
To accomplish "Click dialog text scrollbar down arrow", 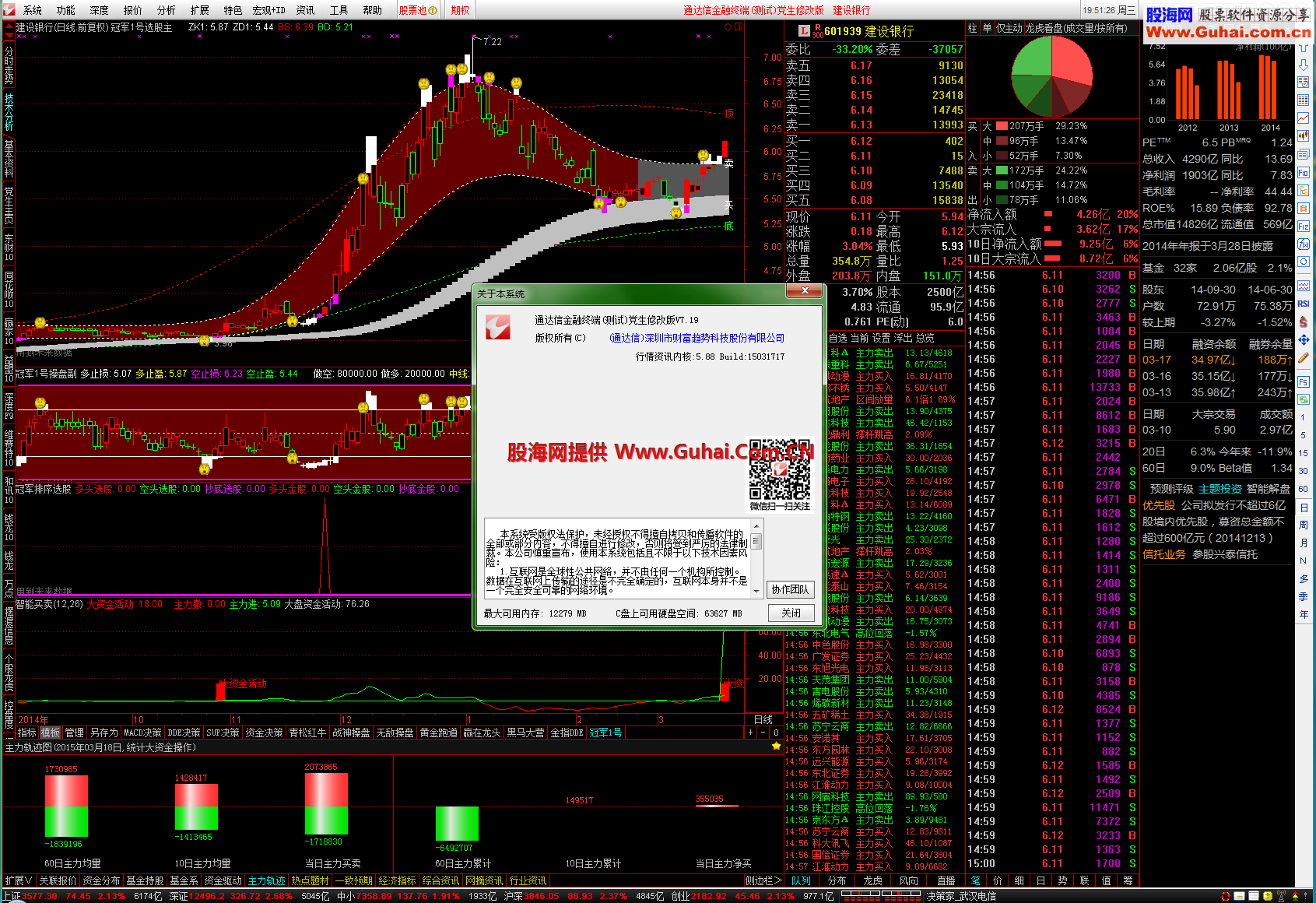I will pos(756,591).
